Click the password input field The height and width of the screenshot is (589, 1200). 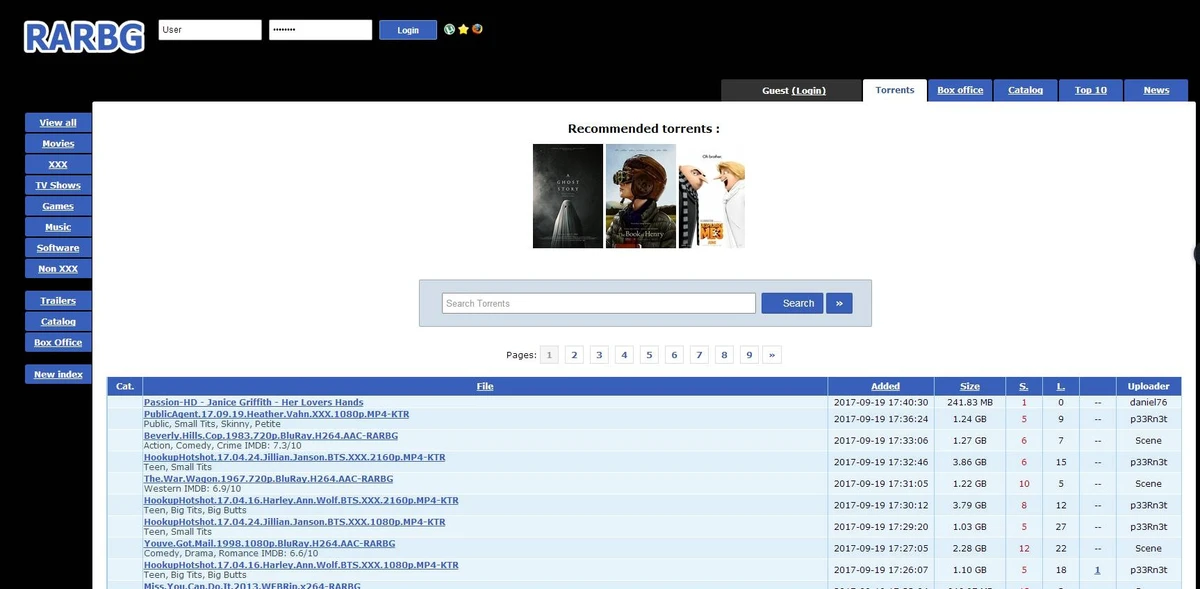coord(320,30)
